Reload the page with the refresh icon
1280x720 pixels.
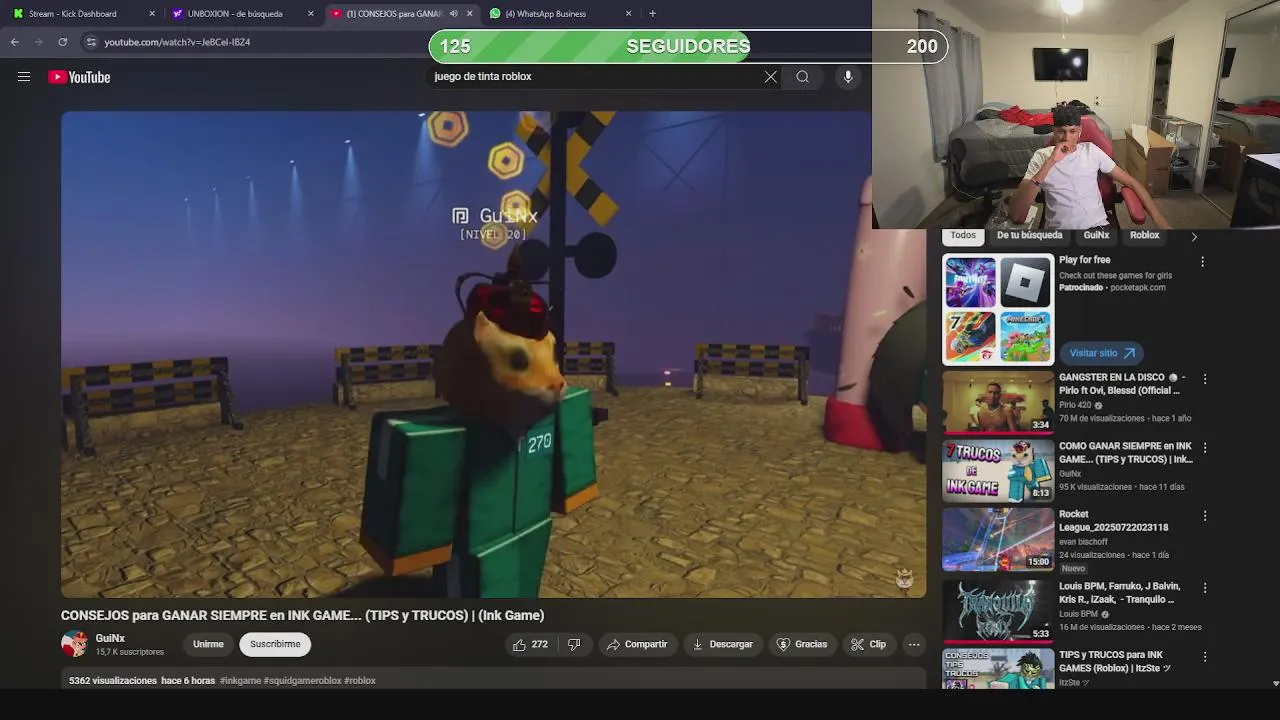[62, 42]
